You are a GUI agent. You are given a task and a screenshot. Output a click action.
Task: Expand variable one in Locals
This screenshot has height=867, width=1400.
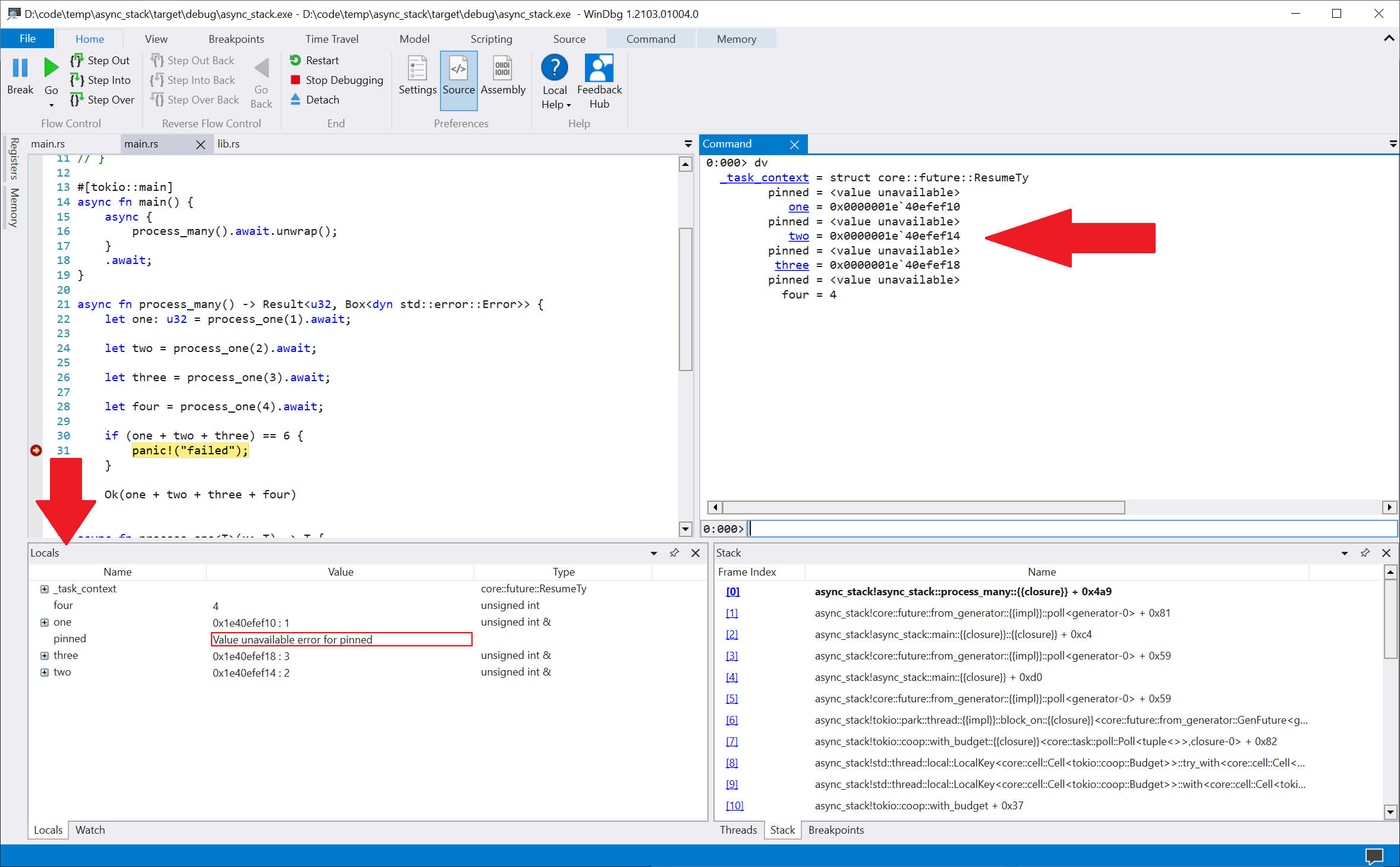pos(45,622)
